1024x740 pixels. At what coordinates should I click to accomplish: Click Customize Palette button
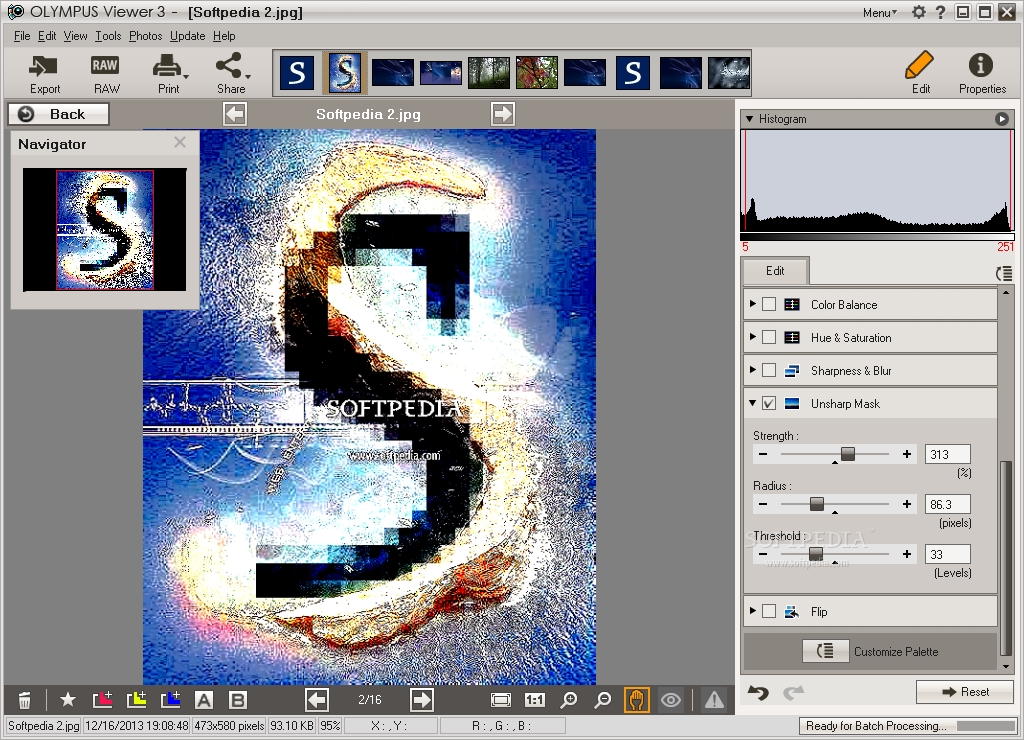pyautogui.click(x=825, y=651)
